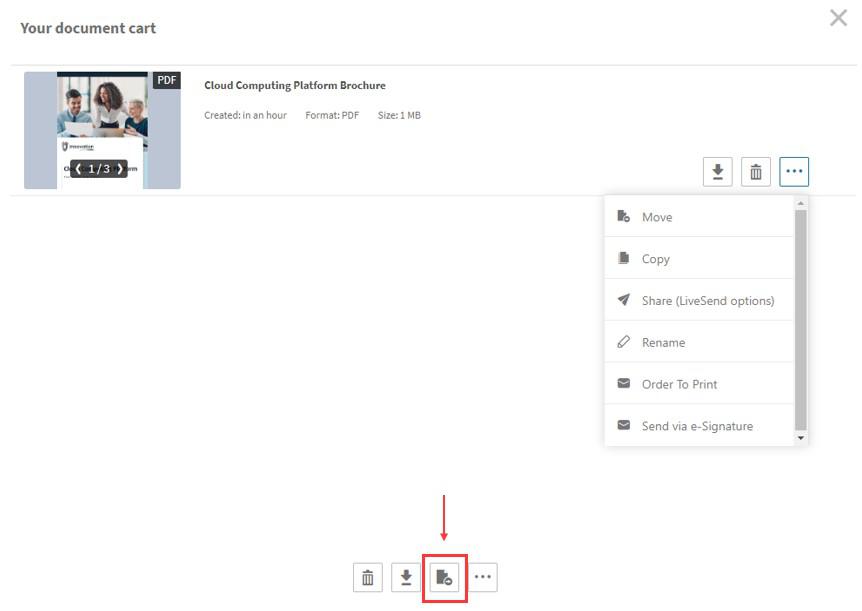This screenshot has width=862, height=611.
Task: Click the '1 / 3' page counter
Action: click(99, 169)
